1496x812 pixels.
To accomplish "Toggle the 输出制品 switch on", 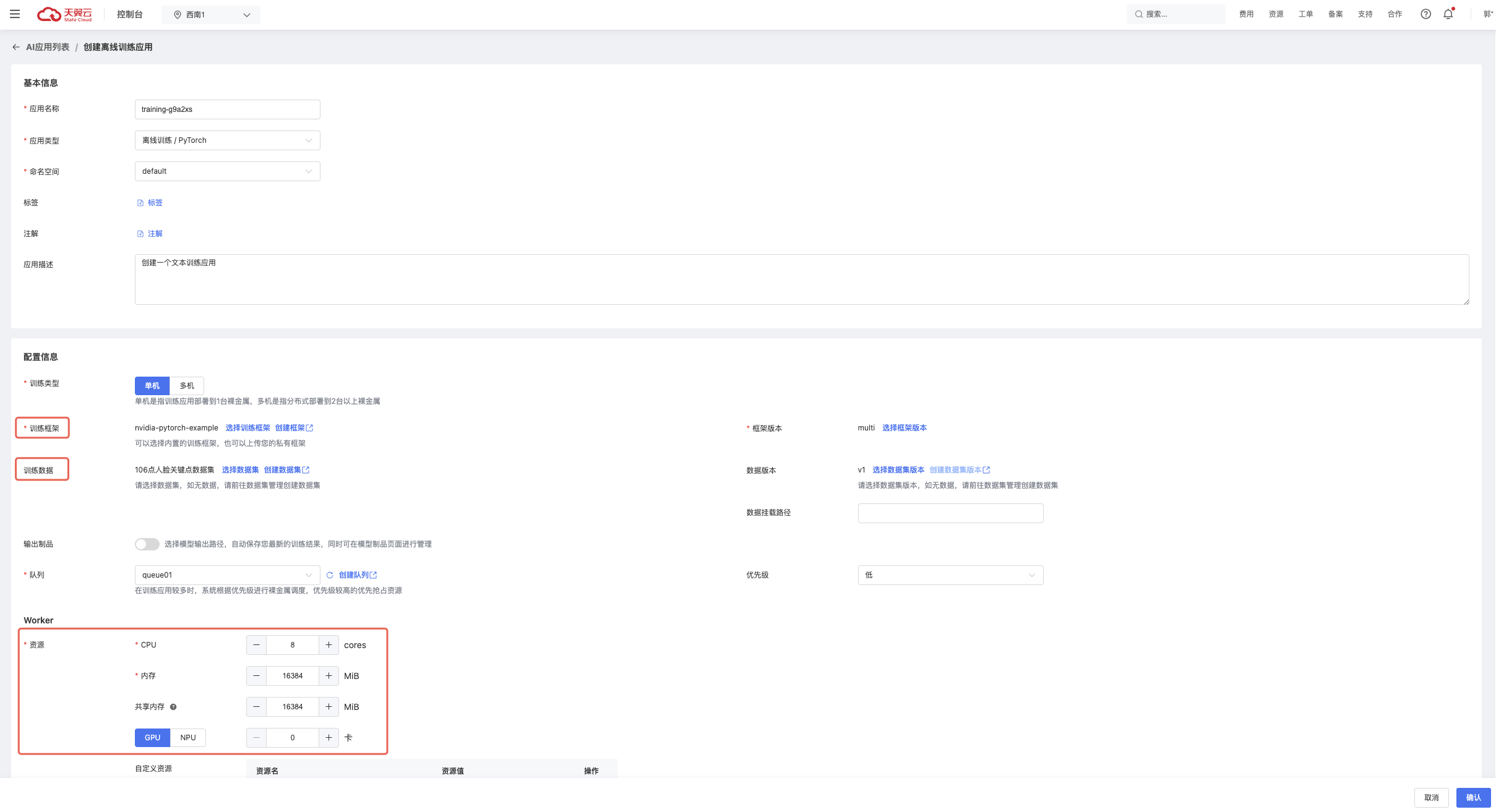I will click(x=147, y=544).
